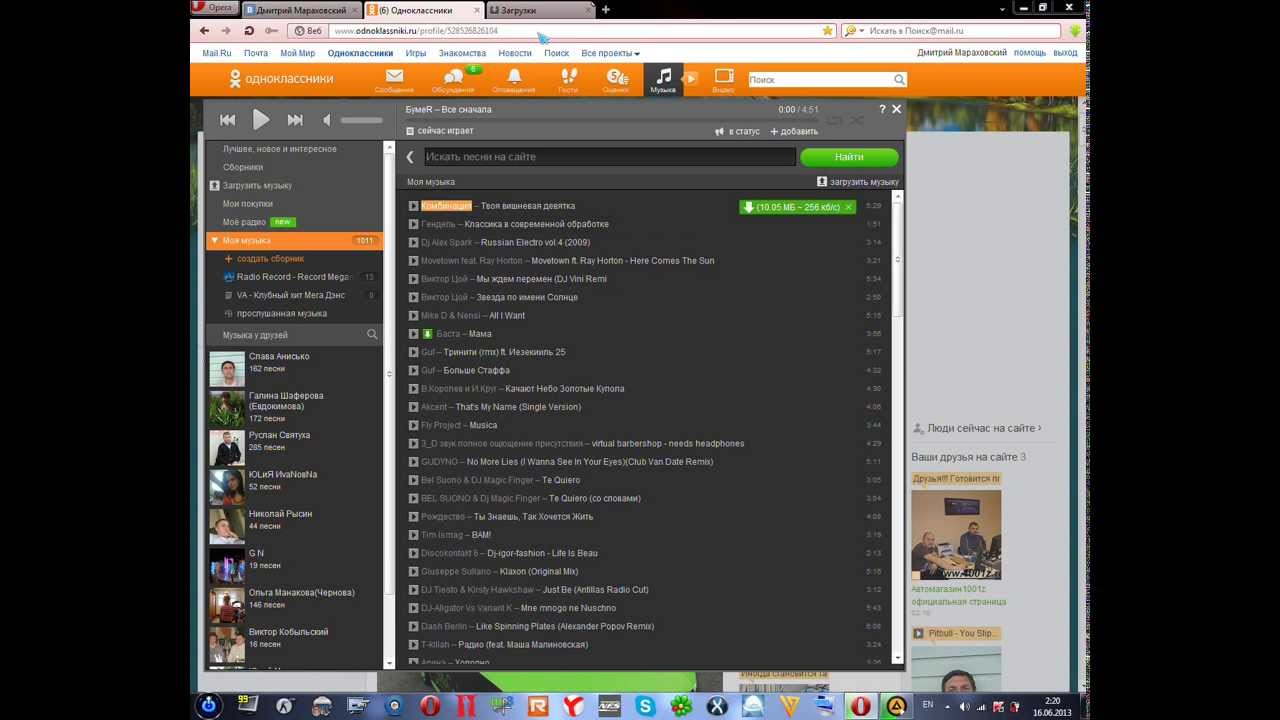Screen dimensions: 1280x720
Task: Seek in song progress bar
Action: point(610,120)
